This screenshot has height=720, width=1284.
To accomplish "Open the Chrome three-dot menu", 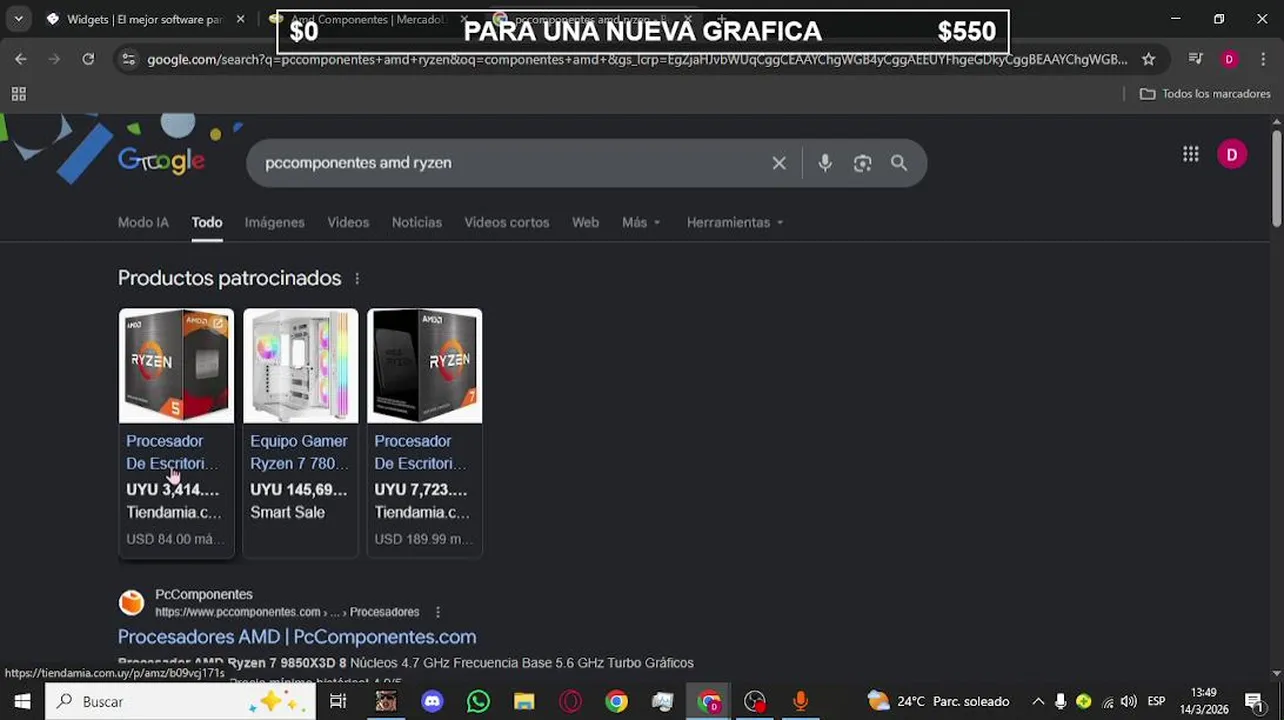I will coord(1262,59).
